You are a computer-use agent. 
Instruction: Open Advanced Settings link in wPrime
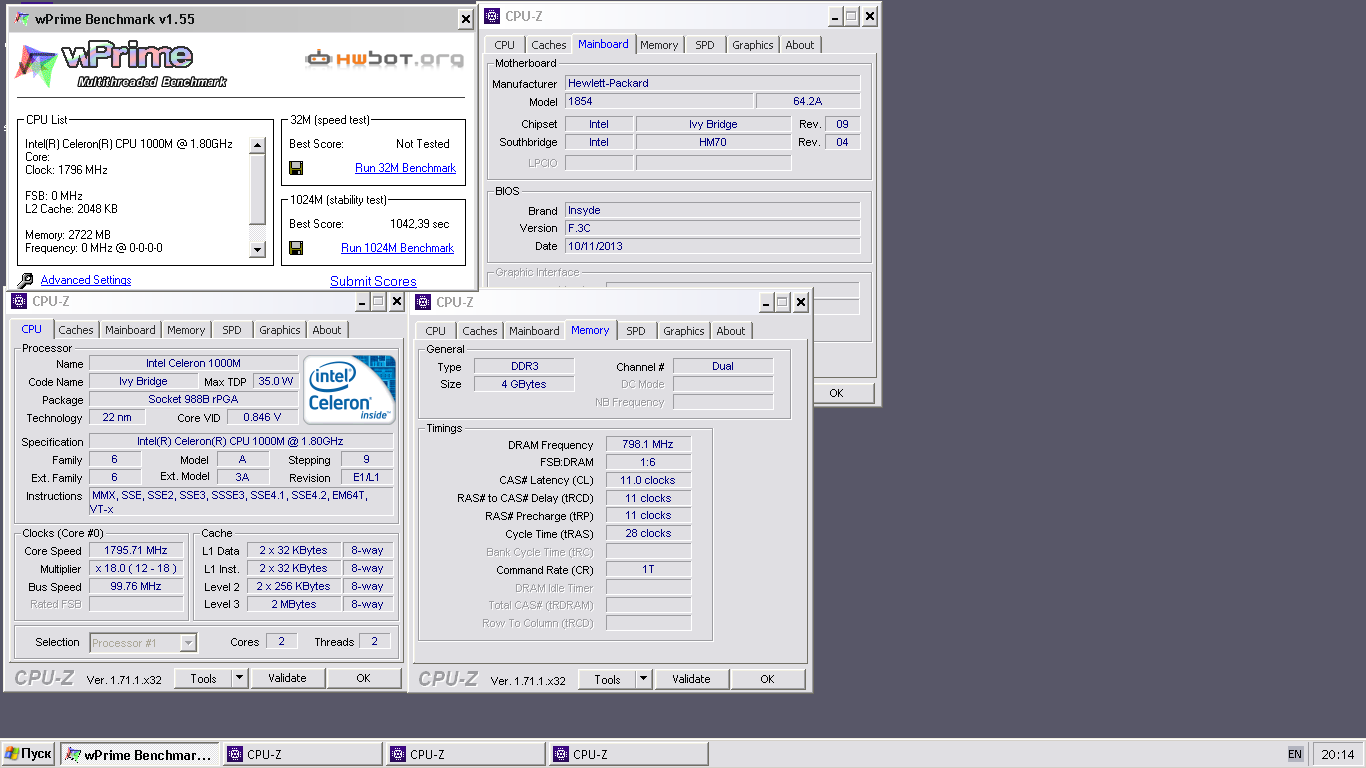point(86,280)
